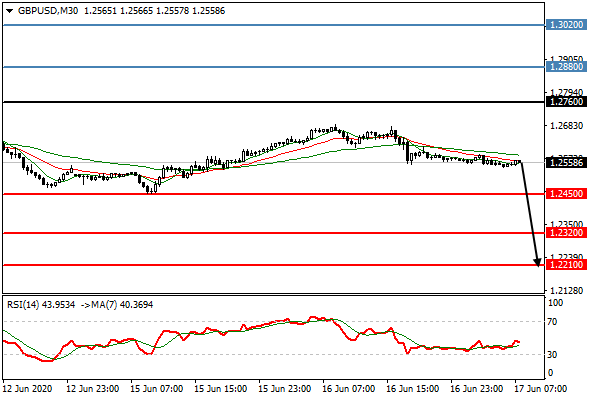Select the RSI 30 level marker
Viewport: 590px width, 400px height.
tap(552, 354)
